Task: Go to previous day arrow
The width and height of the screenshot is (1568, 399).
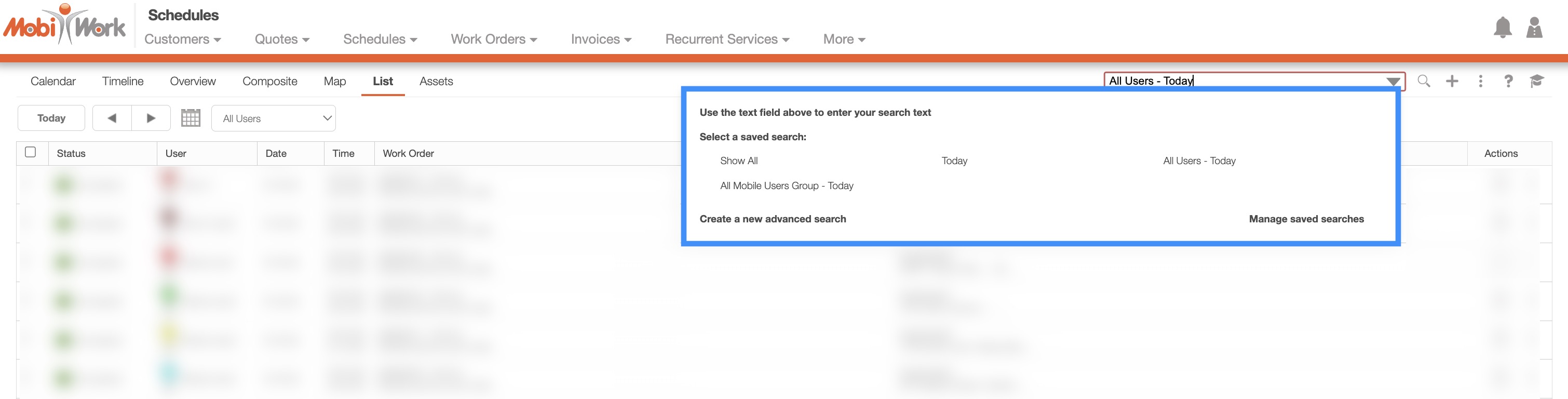Action: (x=112, y=118)
